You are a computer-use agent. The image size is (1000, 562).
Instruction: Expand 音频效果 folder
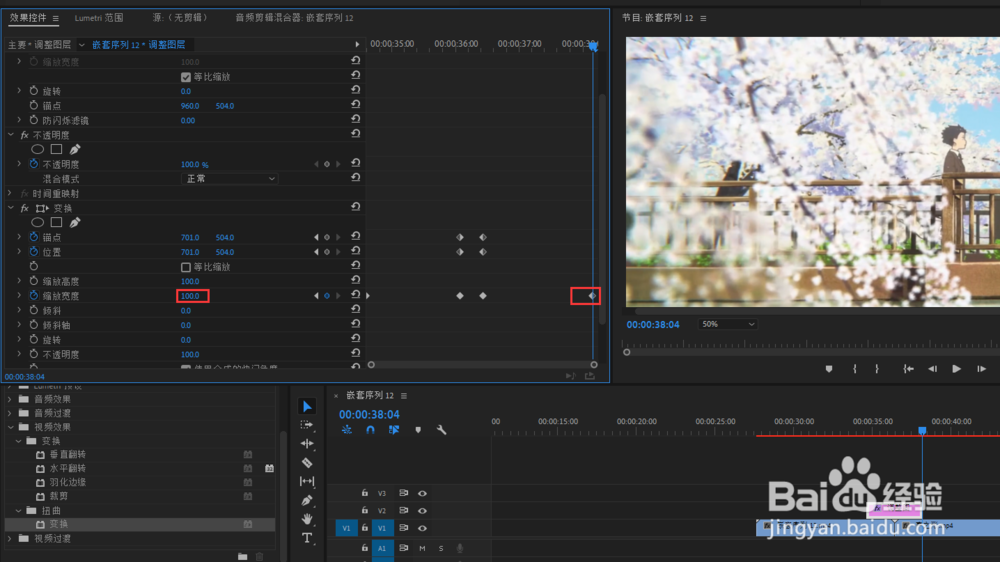tap(10, 399)
